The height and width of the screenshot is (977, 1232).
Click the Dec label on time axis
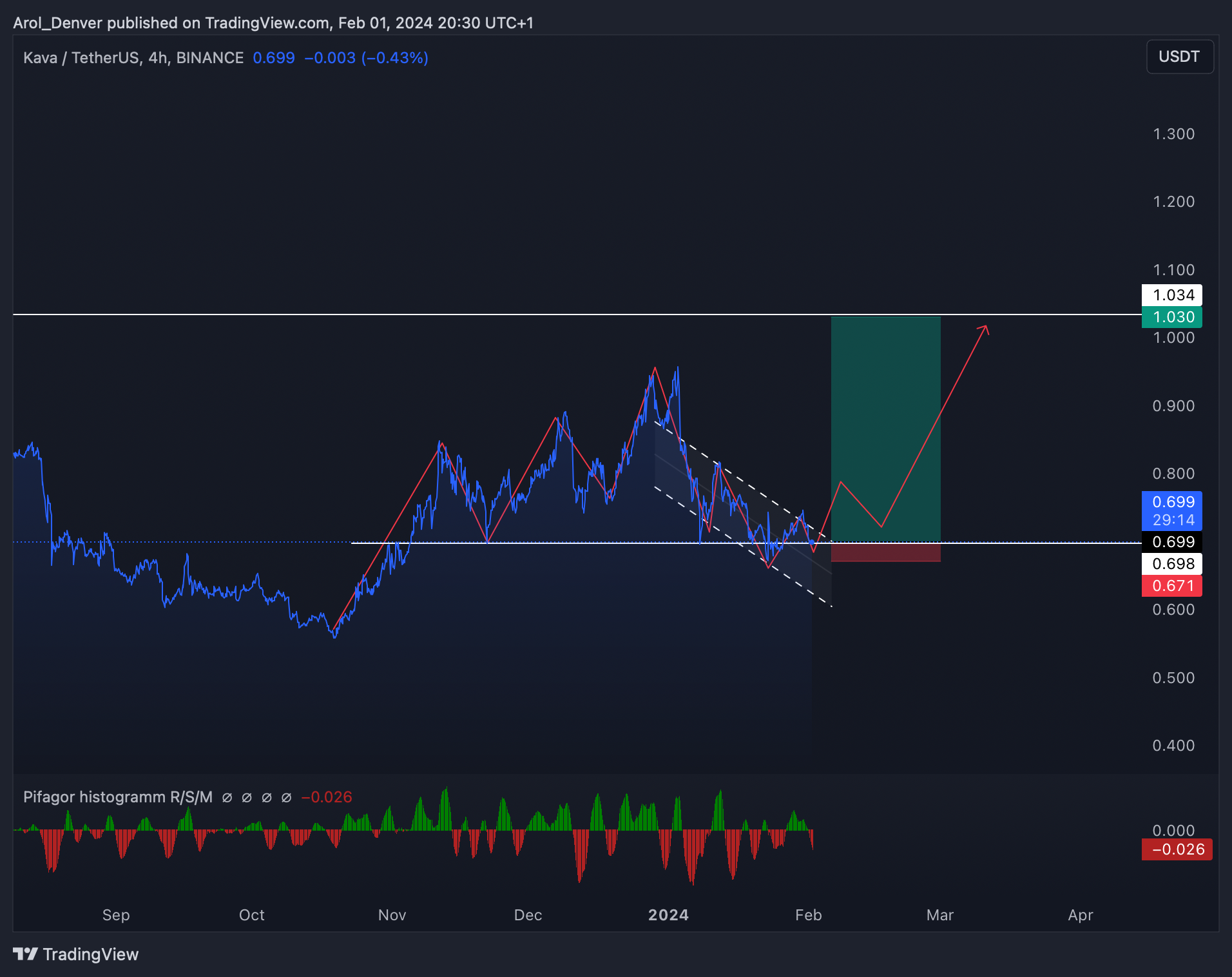(528, 915)
